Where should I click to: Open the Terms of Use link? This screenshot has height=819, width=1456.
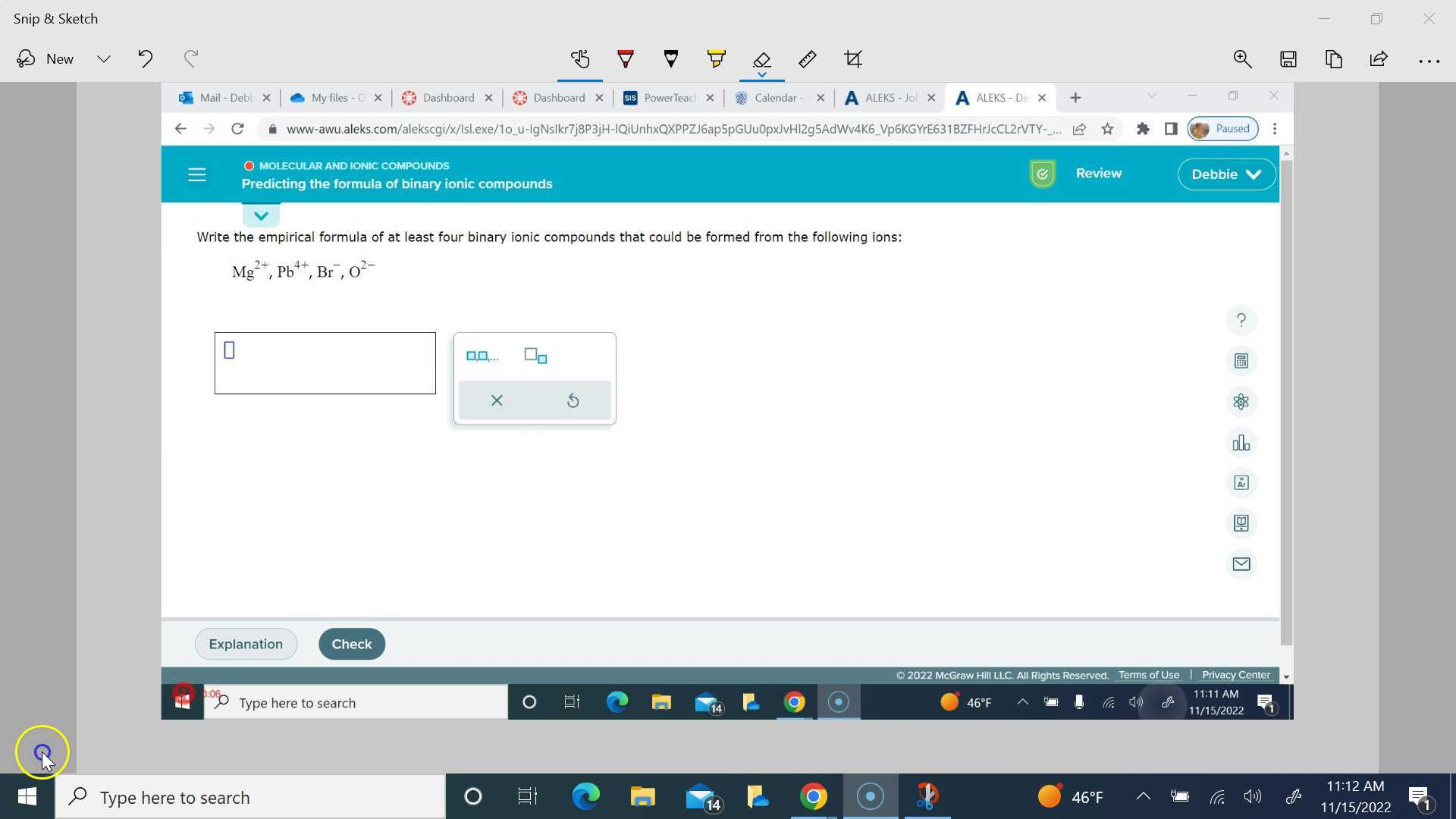pyautogui.click(x=1148, y=674)
